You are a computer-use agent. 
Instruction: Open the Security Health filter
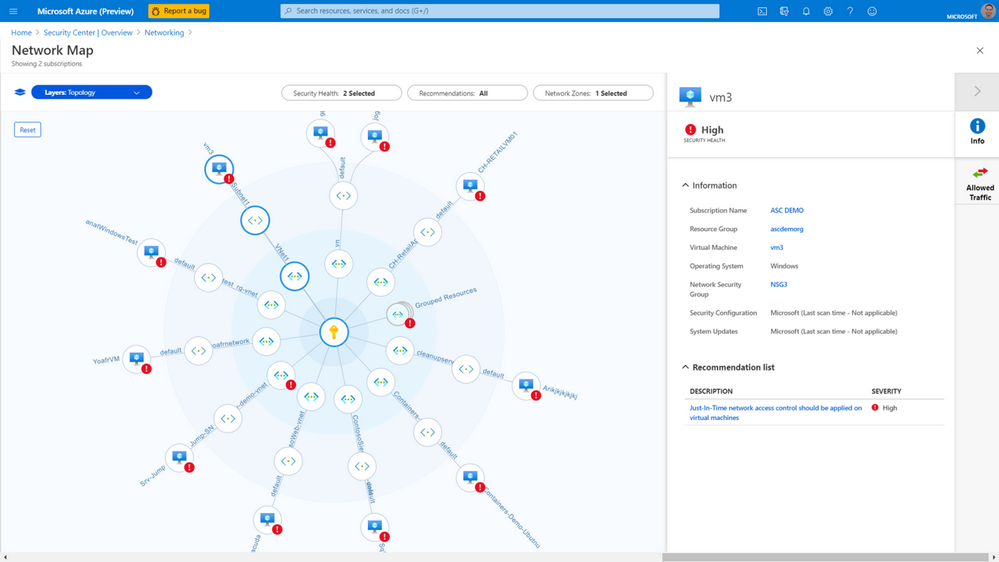point(341,93)
